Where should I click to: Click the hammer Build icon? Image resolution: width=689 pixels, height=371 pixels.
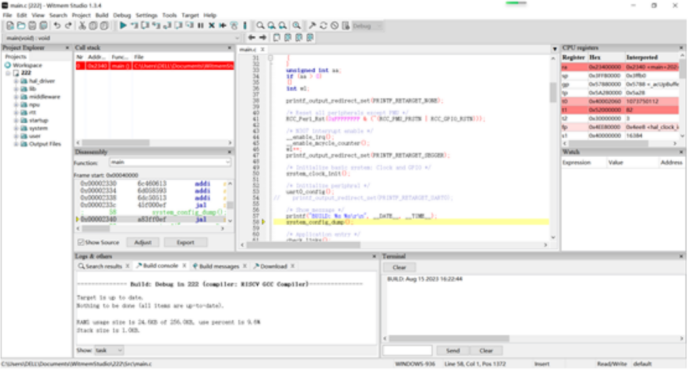click(x=312, y=26)
